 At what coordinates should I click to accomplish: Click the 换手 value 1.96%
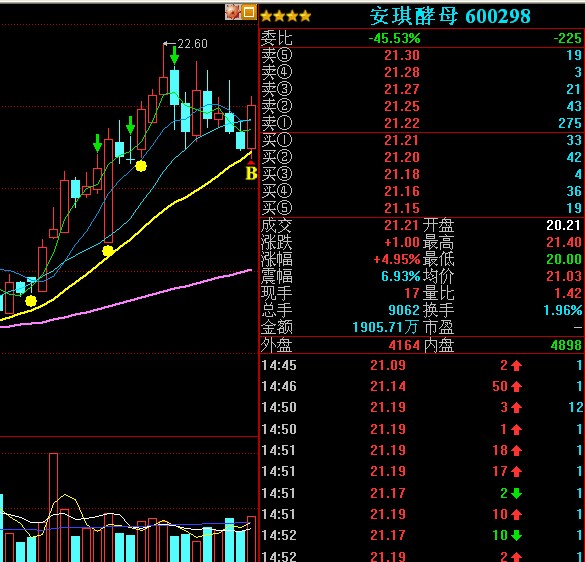click(562, 310)
